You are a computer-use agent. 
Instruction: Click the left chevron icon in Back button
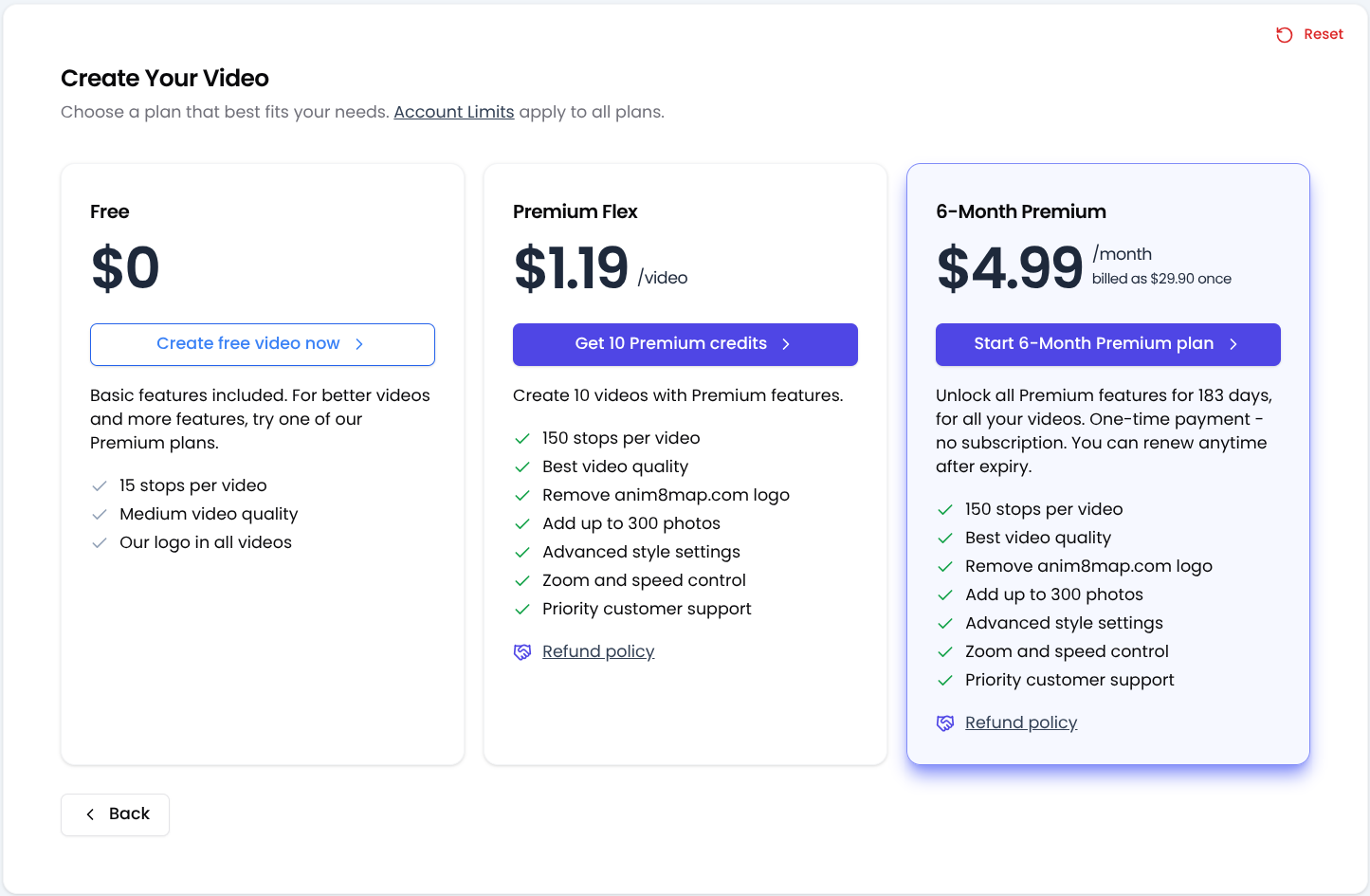(90, 814)
